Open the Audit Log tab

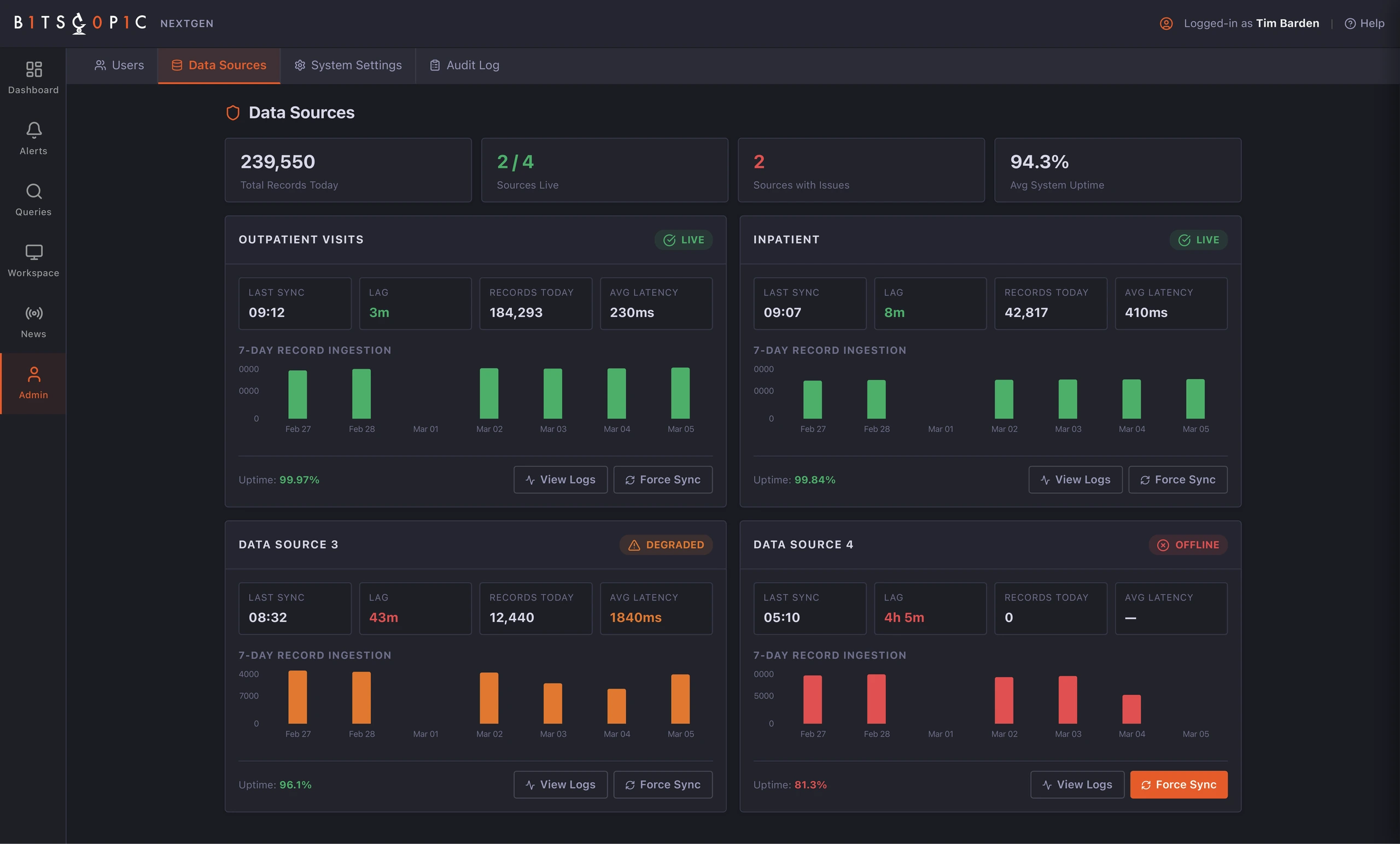[464, 65]
